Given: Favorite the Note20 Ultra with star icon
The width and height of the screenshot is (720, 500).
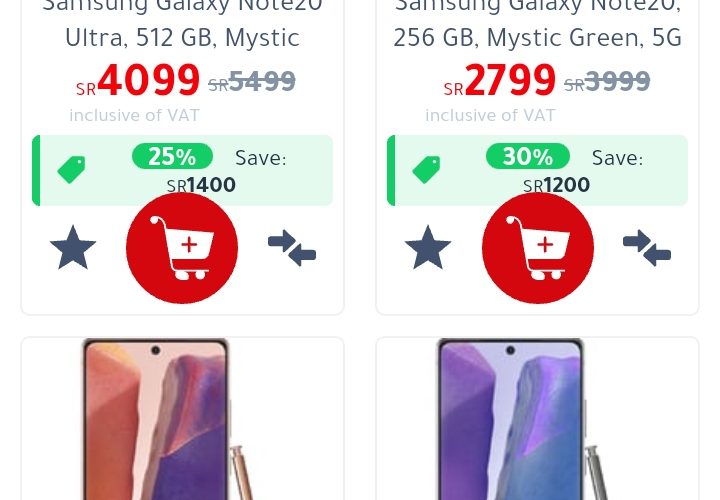Looking at the screenshot, I should pos(73,248).
